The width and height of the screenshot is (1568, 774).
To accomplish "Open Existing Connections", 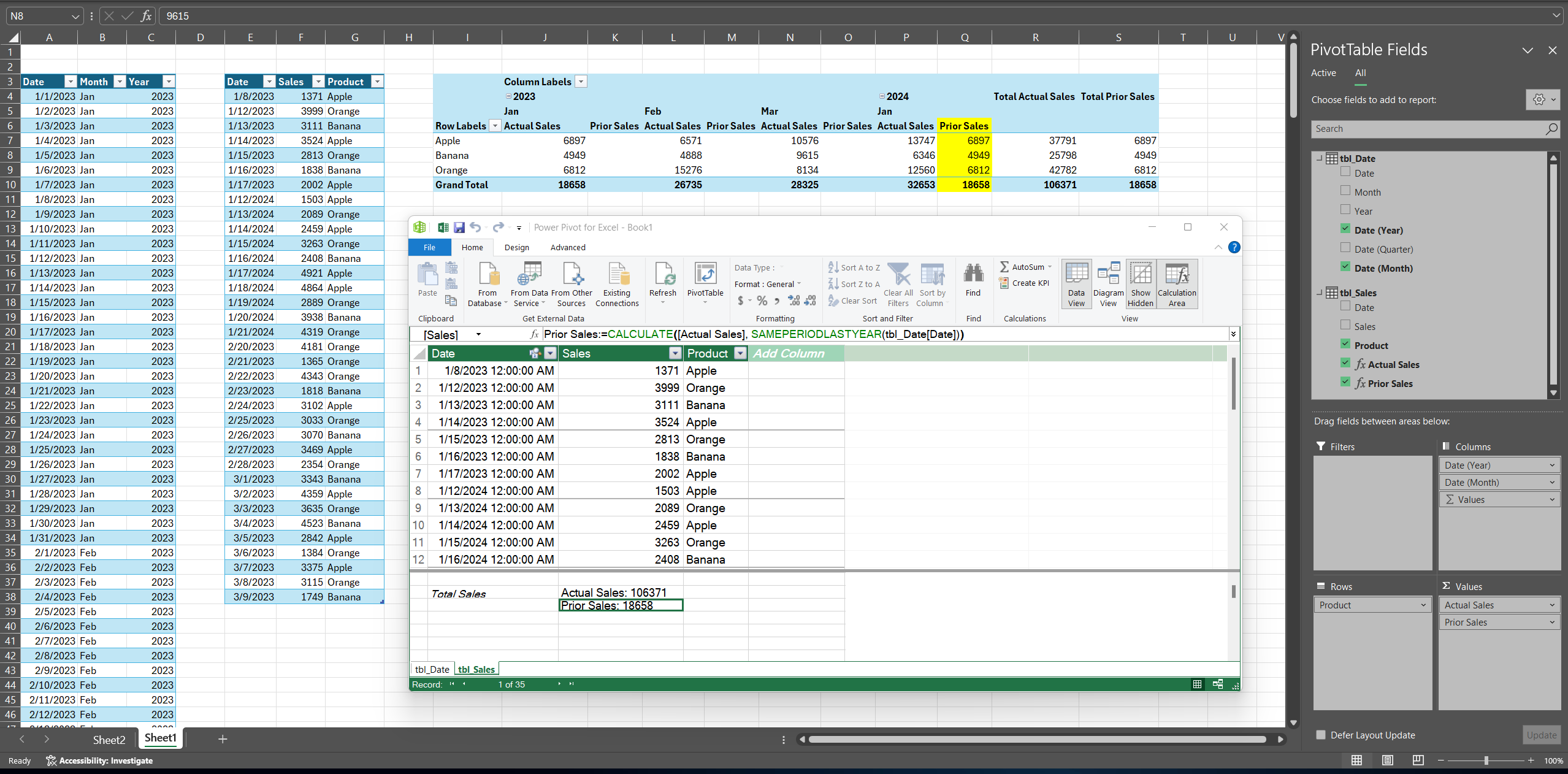I will click(x=617, y=284).
